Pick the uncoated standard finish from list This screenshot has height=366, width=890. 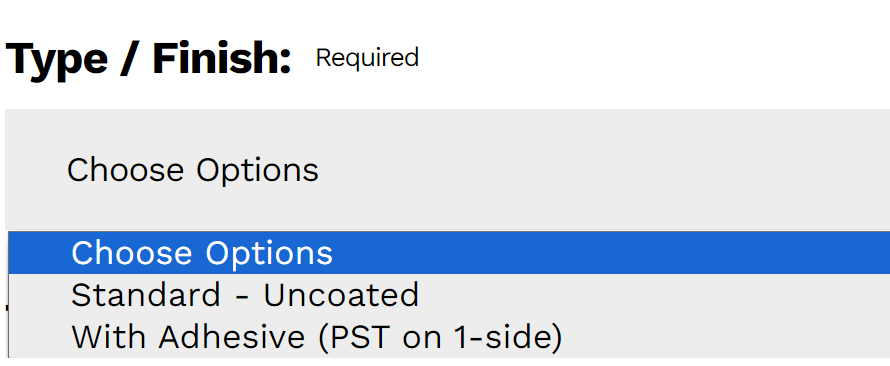[x=450, y=295]
